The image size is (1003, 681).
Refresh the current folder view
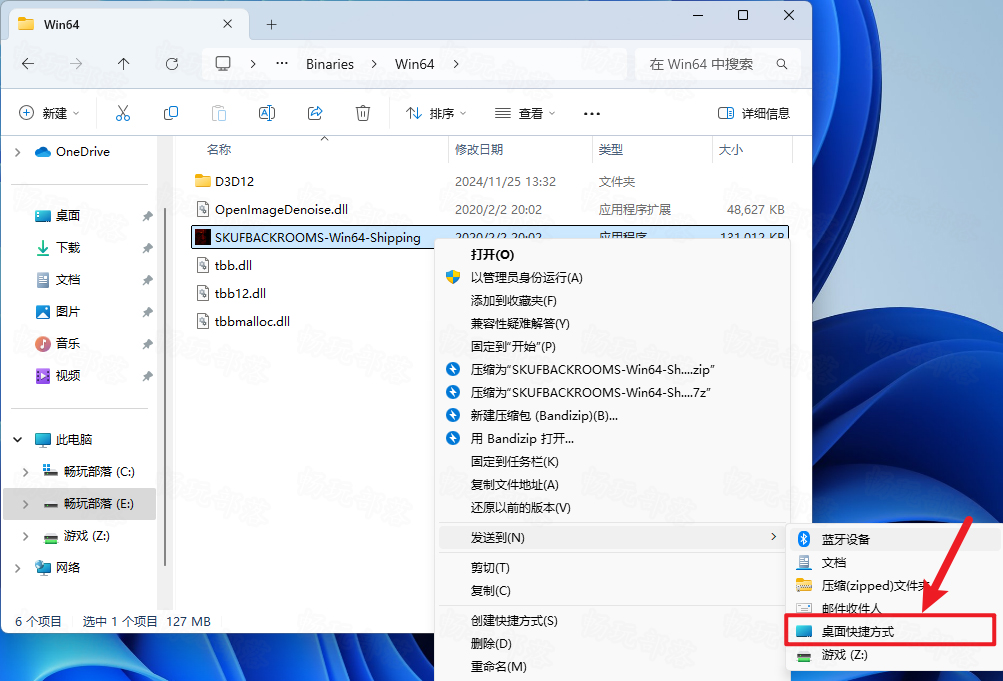[x=171, y=64]
